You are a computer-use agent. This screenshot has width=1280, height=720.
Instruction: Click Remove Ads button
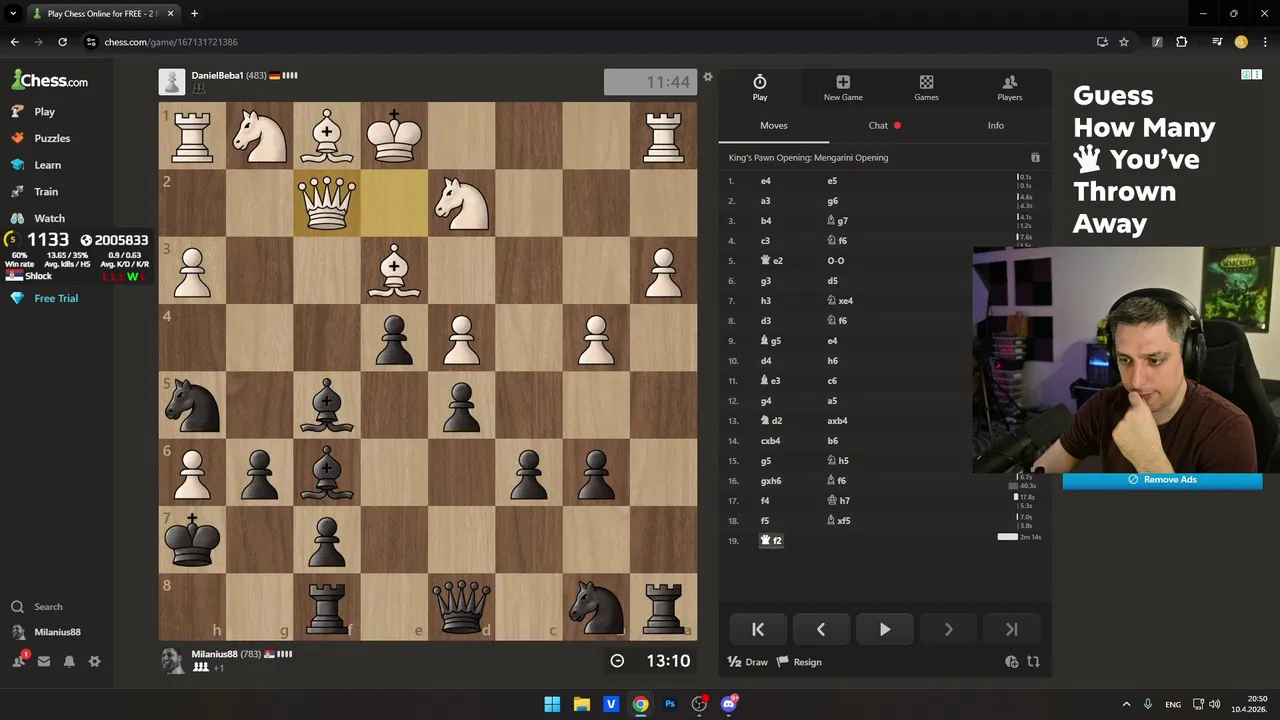click(x=1162, y=480)
